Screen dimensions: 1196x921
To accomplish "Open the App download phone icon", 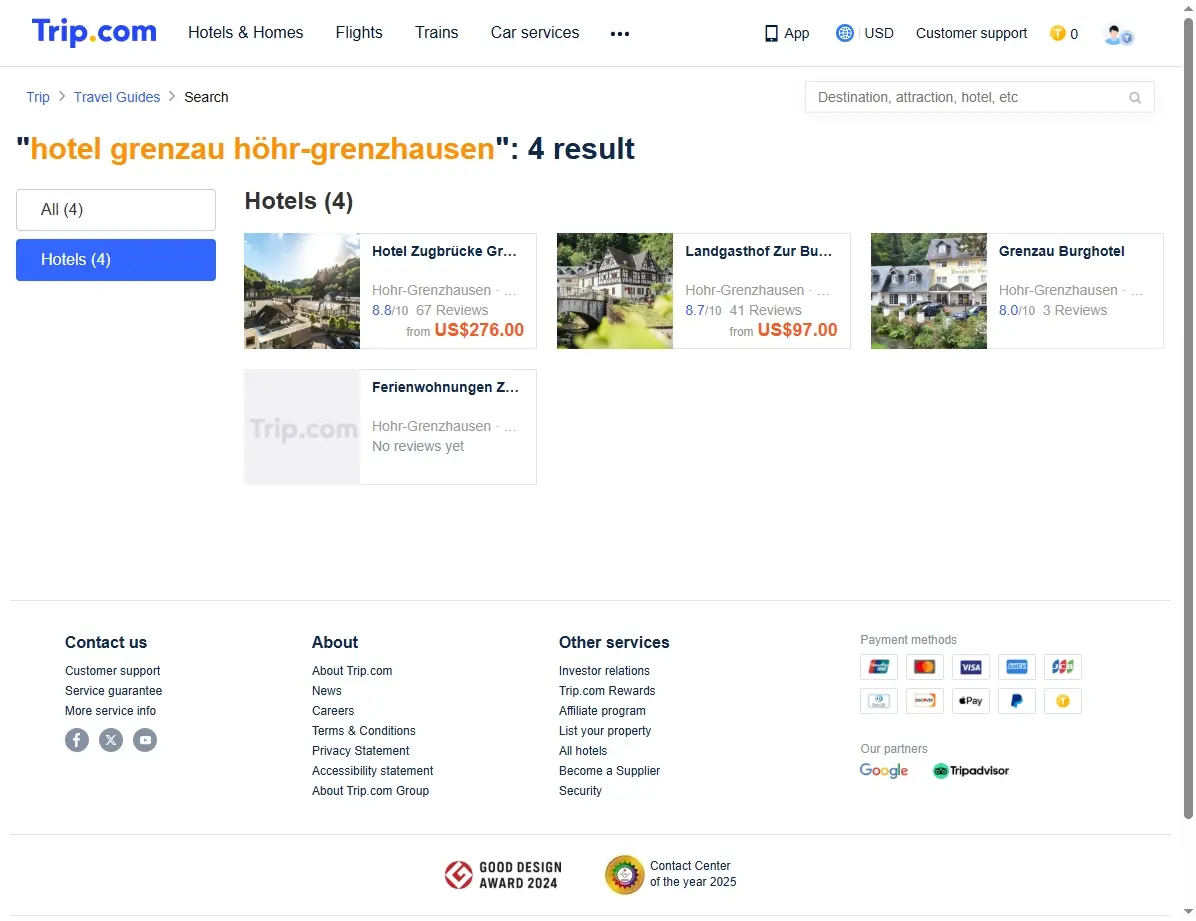I will [771, 33].
